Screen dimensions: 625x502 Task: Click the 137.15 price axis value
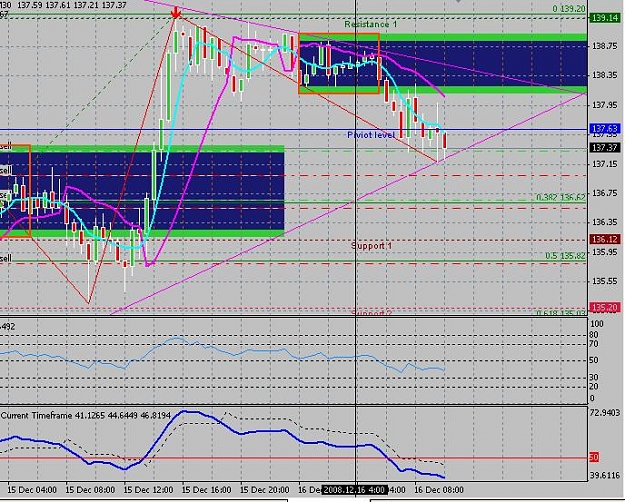point(604,164)
